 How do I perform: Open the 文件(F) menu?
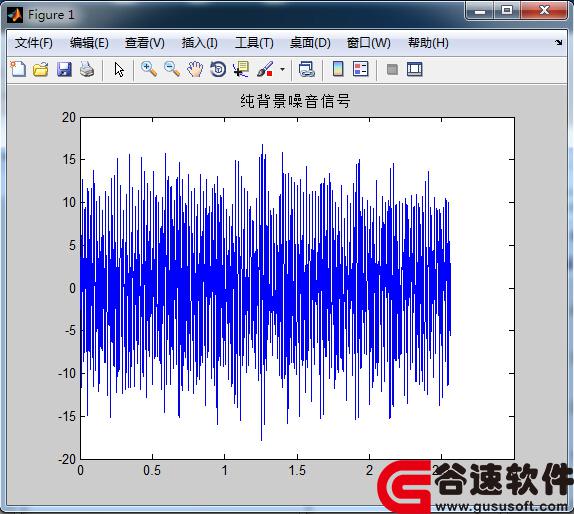[34, 43]
